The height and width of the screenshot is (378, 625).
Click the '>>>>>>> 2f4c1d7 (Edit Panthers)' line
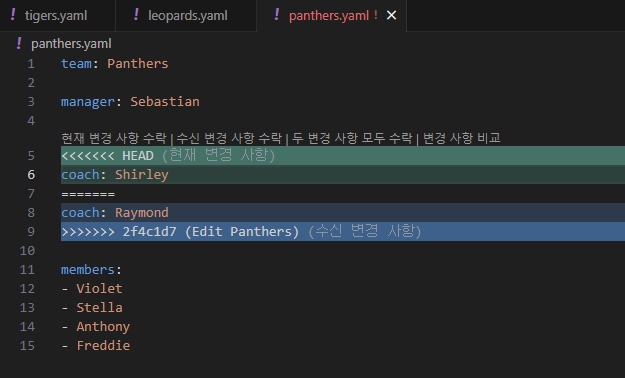pyautogui.click(x=343, y=232)
